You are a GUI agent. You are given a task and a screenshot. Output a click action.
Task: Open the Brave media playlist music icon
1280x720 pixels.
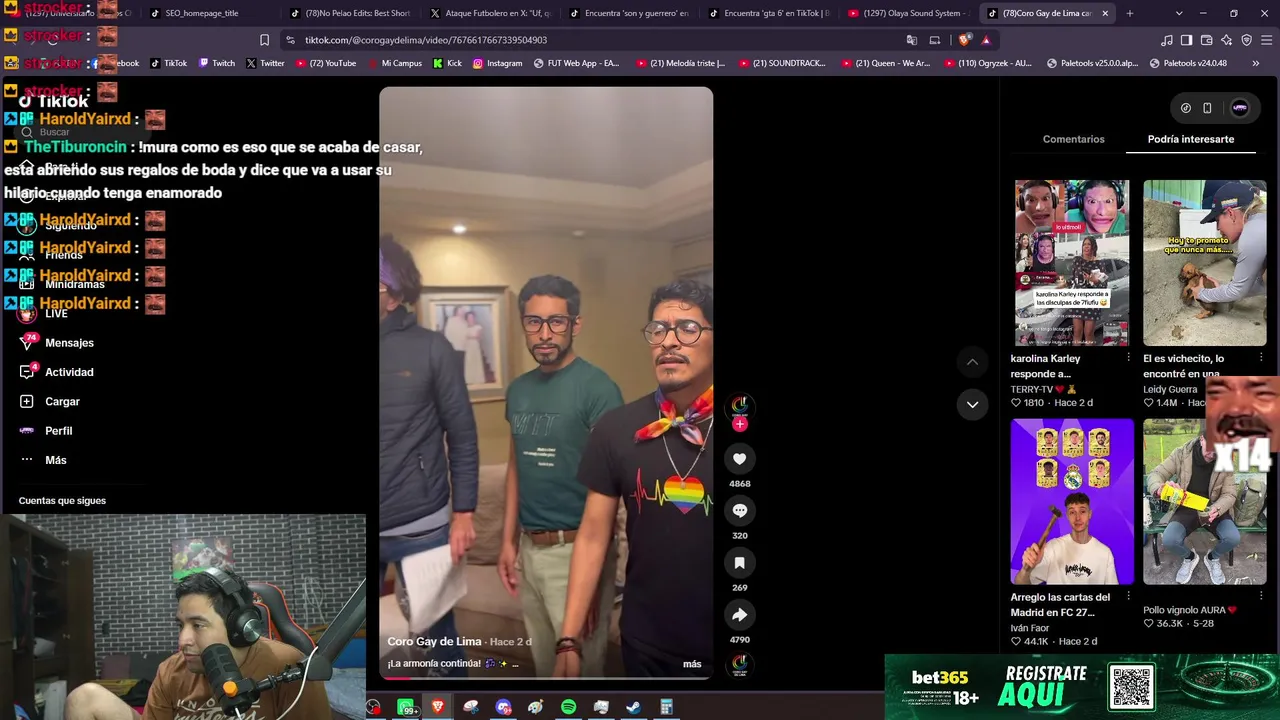pos(1167,40)
